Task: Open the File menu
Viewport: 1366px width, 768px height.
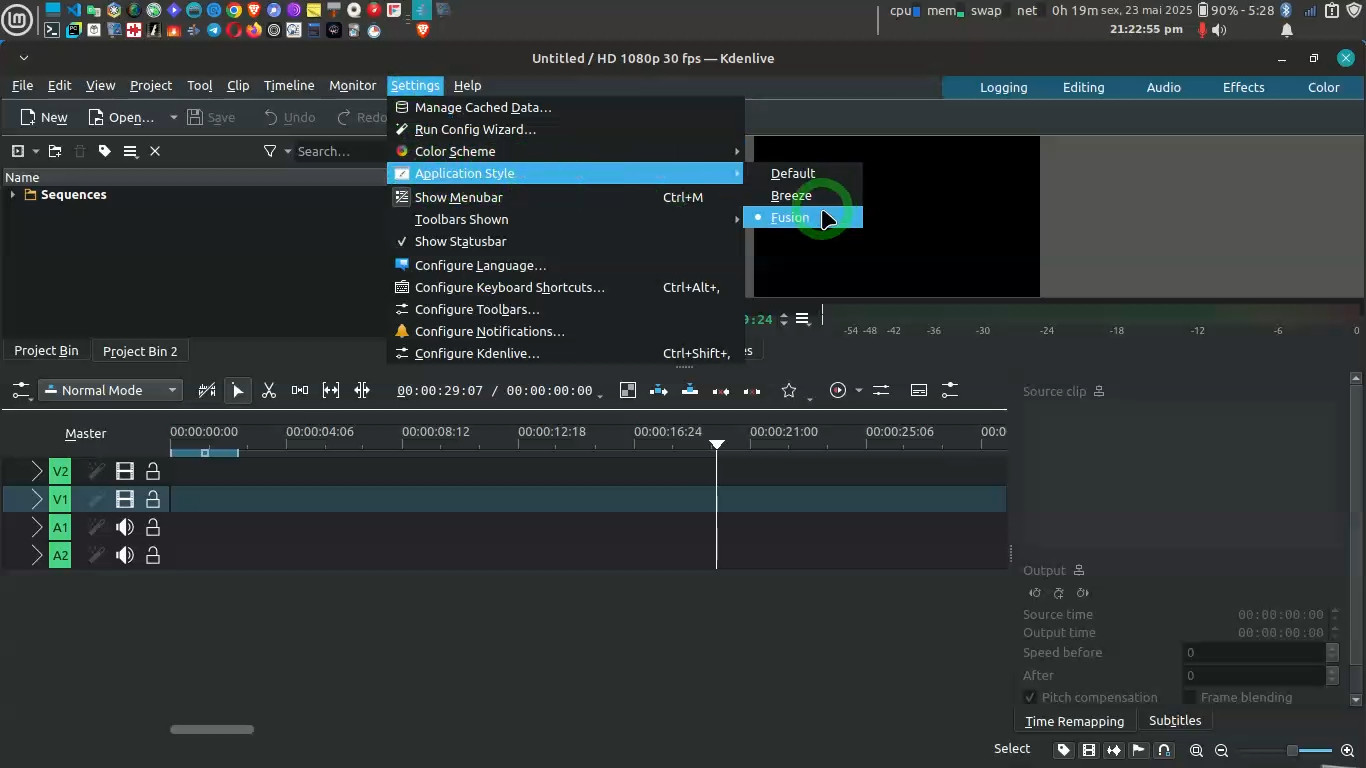Action: 22,85
